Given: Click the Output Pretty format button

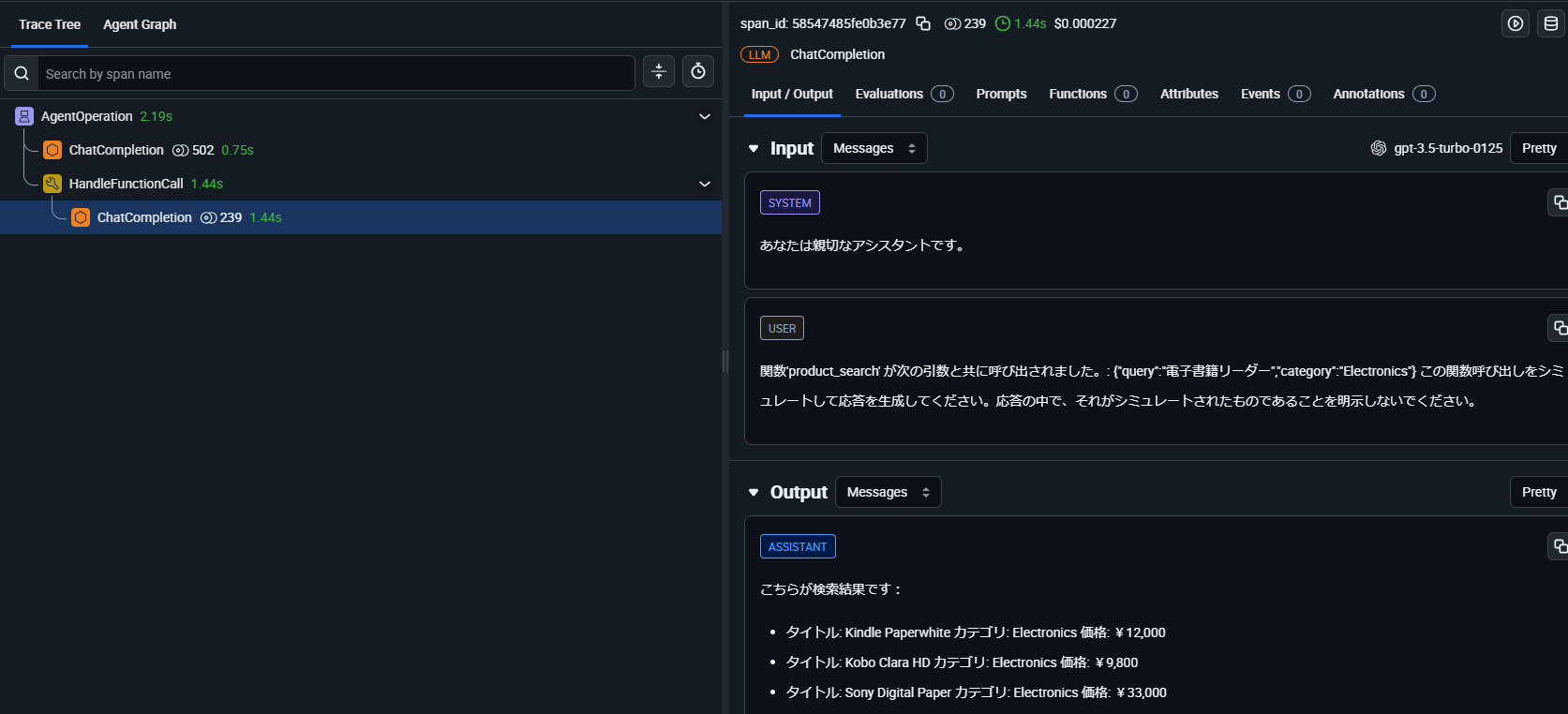Looking at the screenshot, I should (x=1538, y=492).
